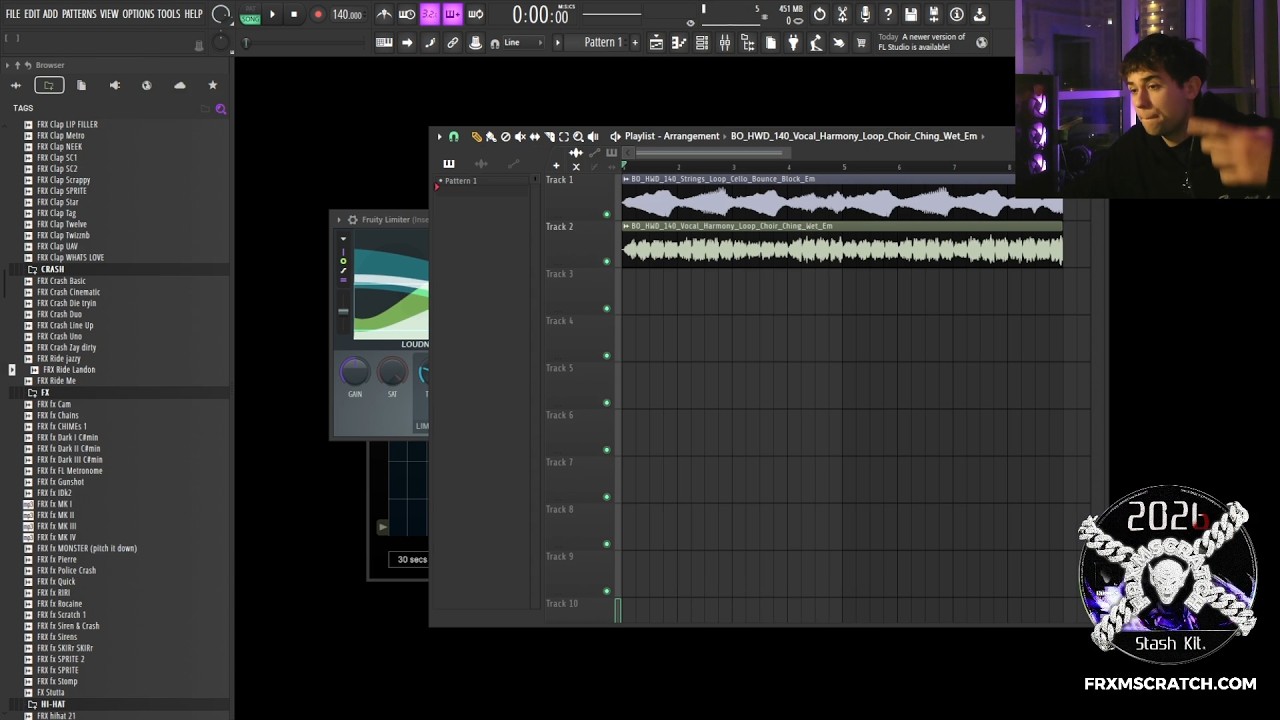This screenshot has height=720, width=1280.
Task: Select FRX Crash Cinematic sample in Browser
Action: click(68, 292)
